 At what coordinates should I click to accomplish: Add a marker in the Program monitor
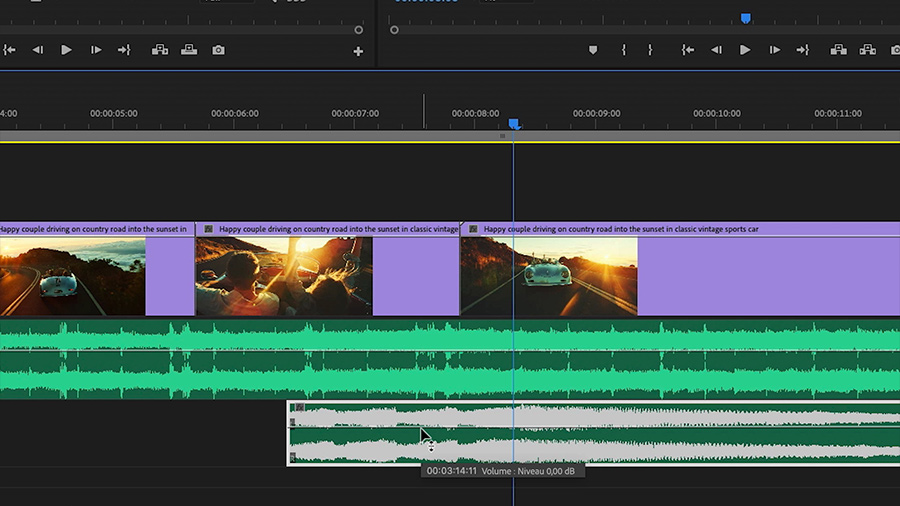593,50
